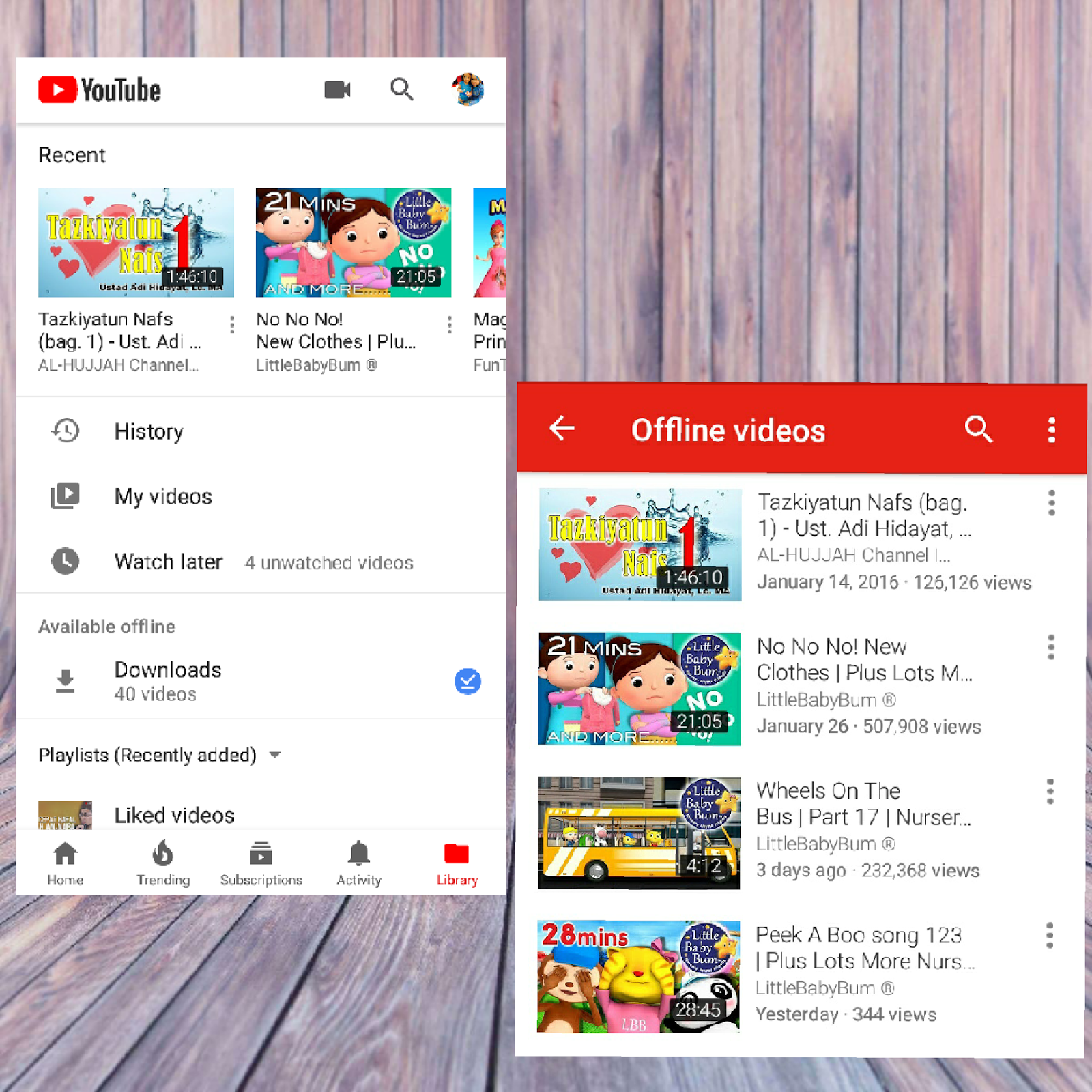
Task: Open the account profile avatar
Action: click(x=468, y=89)
